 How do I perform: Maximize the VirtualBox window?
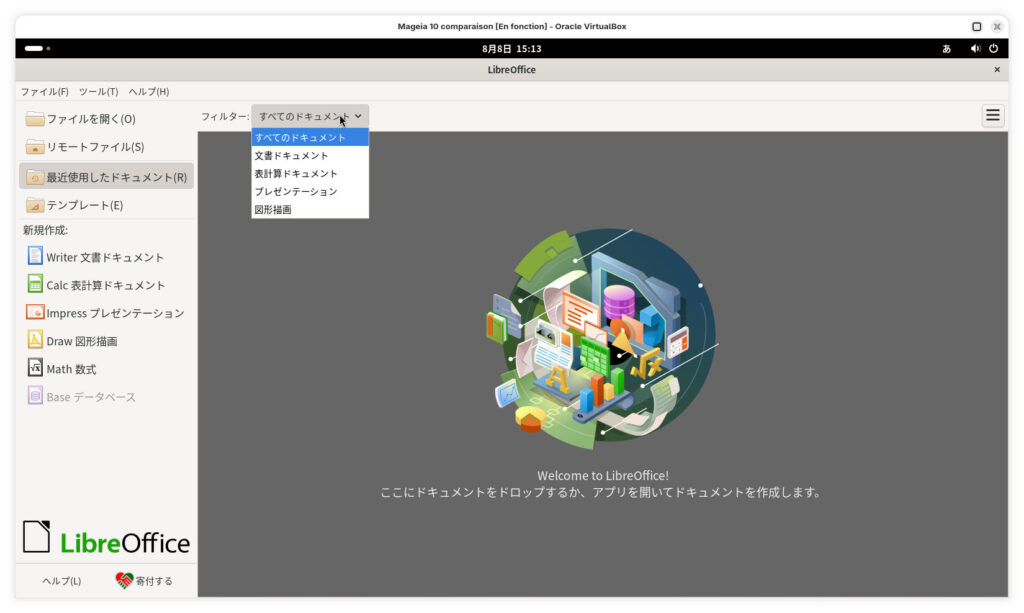click(976, 27)
